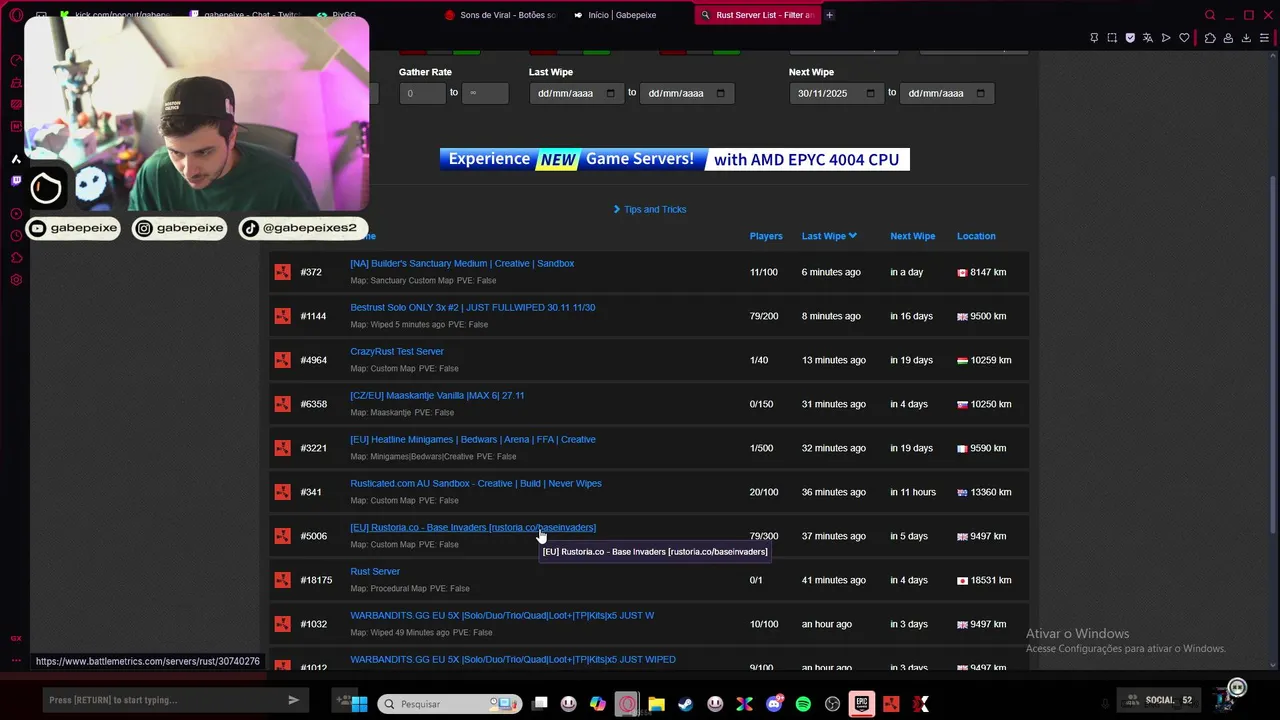Viewport: 1280px width, 720px height.
Task: Open Epic Games Launcher from taskbar
Action: 862,704
